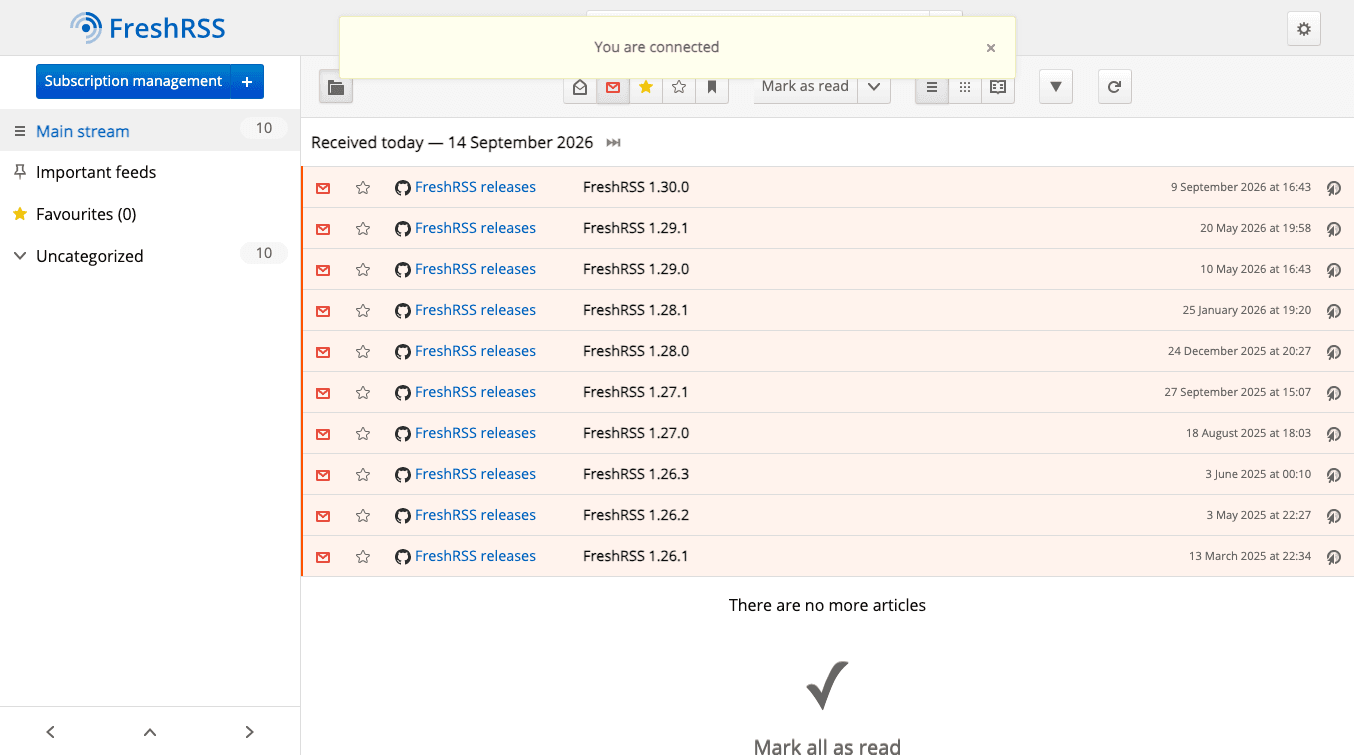The image size is (1354, 755).
Task: Open FreshRSS releases feed link on 1.28.0 row
Action: tap(466, 351)
